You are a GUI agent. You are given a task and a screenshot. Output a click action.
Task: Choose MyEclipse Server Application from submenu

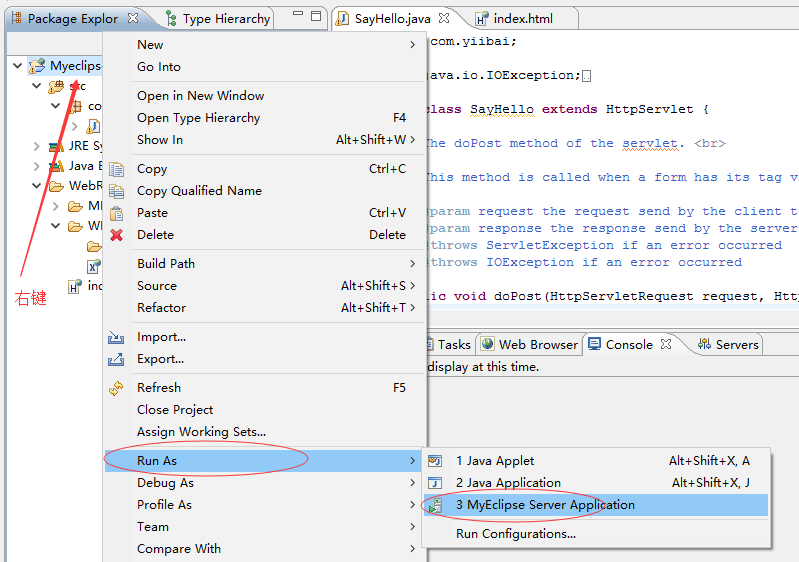point(545,505)
